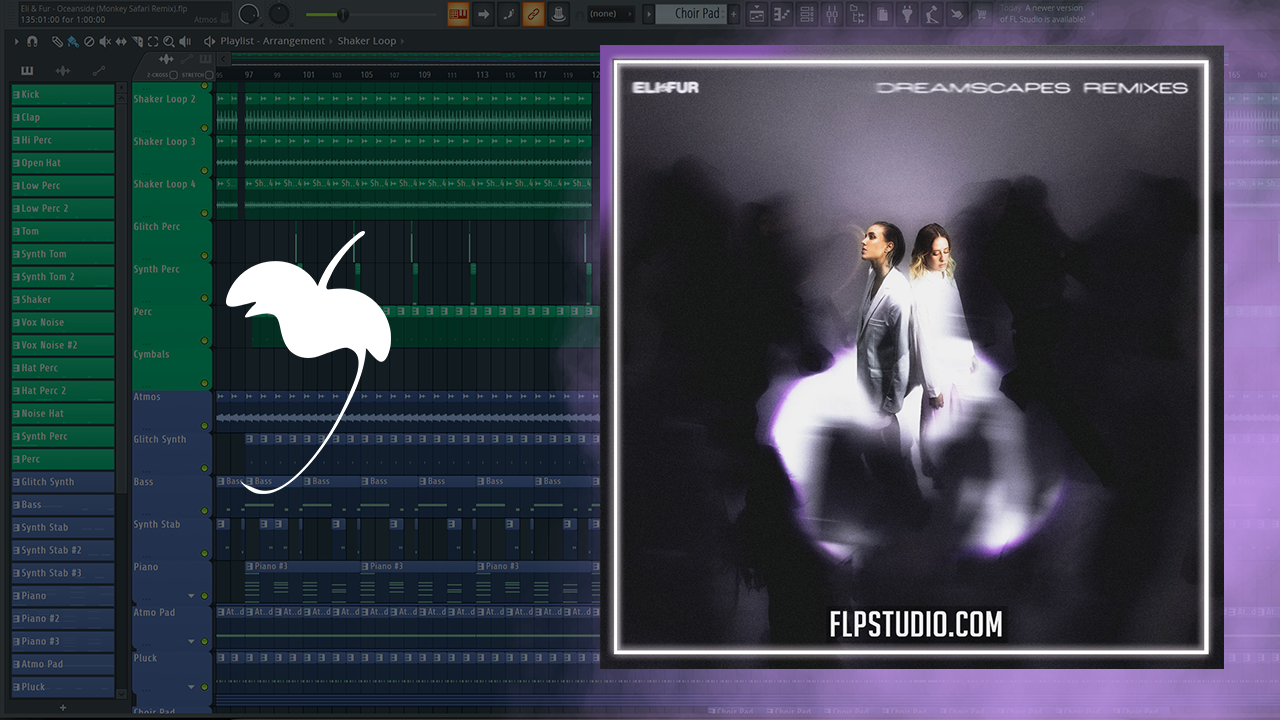
Task: Mute the Shaker Loop 4 track
Action: 205,213
